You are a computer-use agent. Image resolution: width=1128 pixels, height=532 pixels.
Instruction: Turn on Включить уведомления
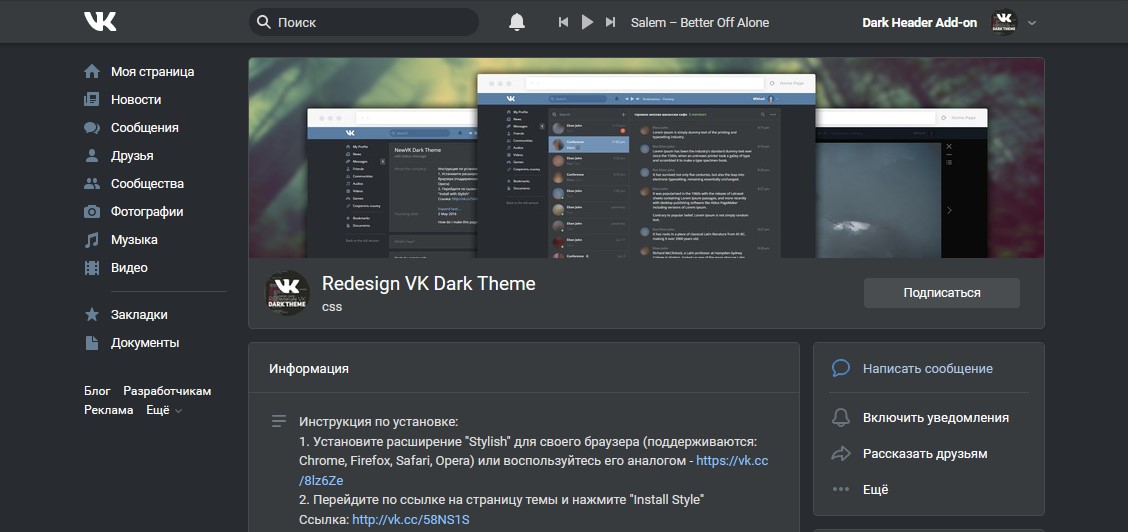pyautogui.click(x=936, y=418)
